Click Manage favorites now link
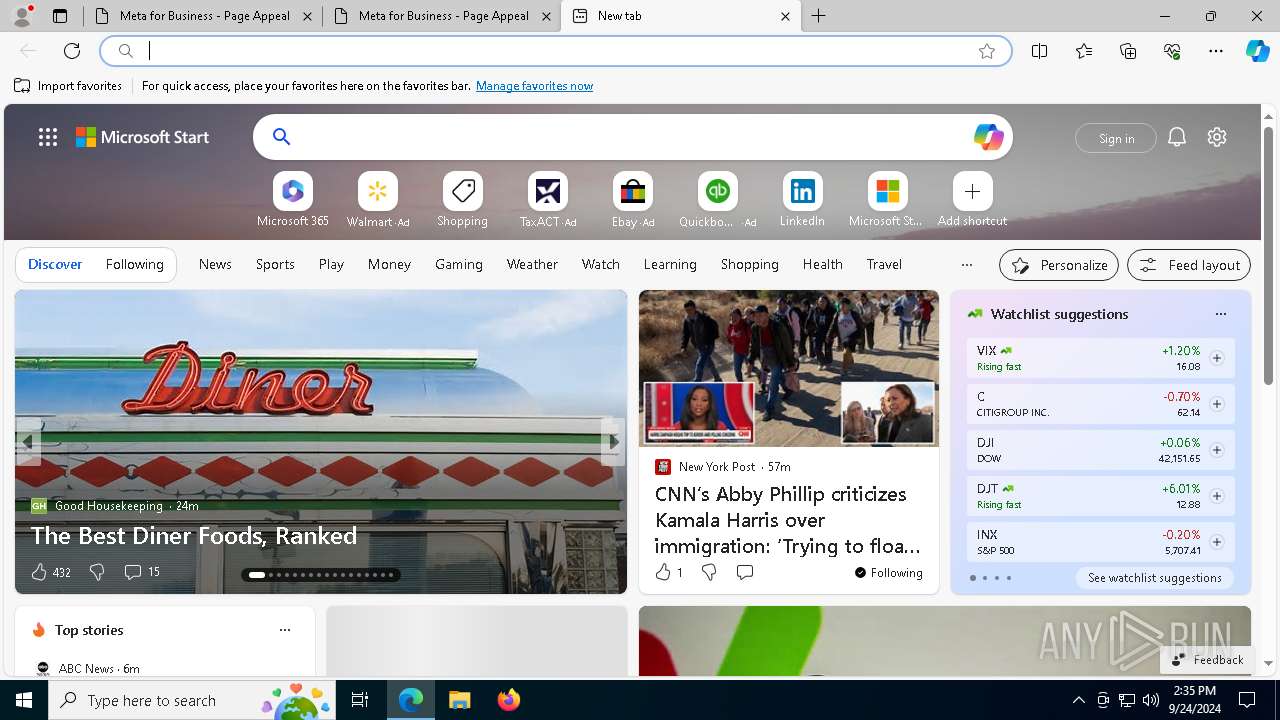Image resolution: width=1280 pixels, height=720 pixels. (534, 86)
